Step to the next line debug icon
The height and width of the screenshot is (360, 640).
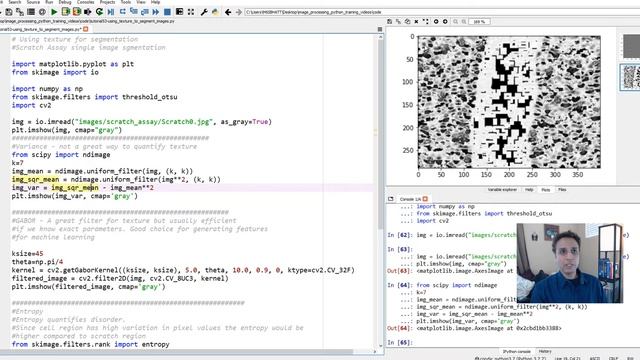(123, 12)
